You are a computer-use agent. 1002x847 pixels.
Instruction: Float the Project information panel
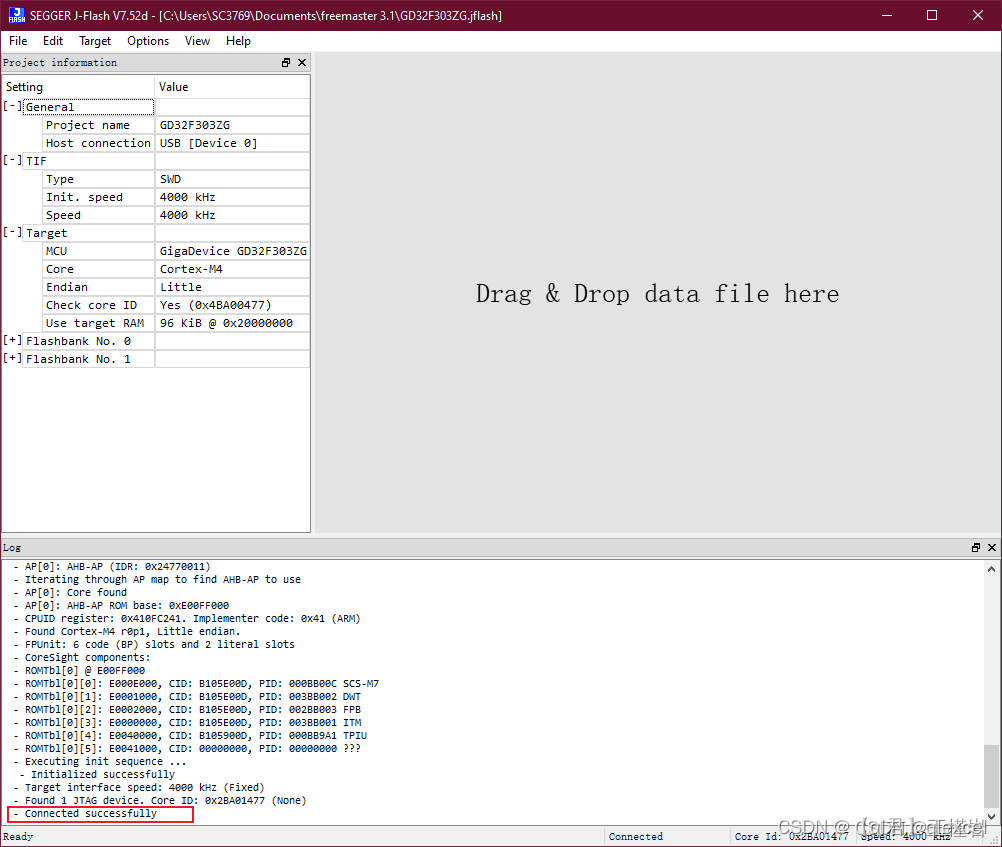point(286,63)
